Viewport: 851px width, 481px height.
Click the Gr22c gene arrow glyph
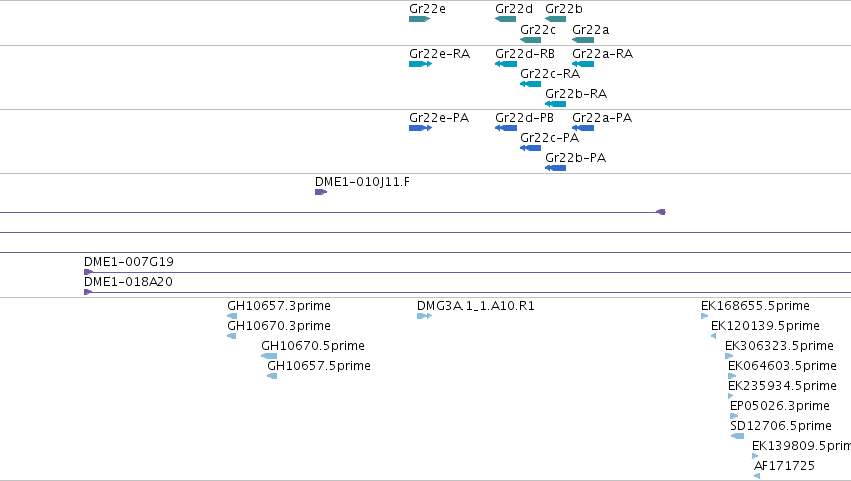pyautogui.click(x=530, y=40)
